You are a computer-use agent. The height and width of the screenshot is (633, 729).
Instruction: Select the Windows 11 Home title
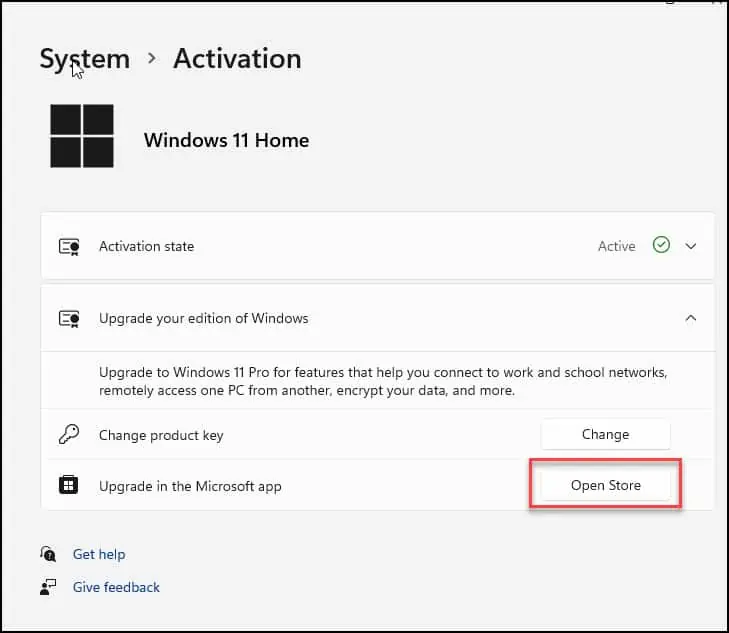(226, 140)
